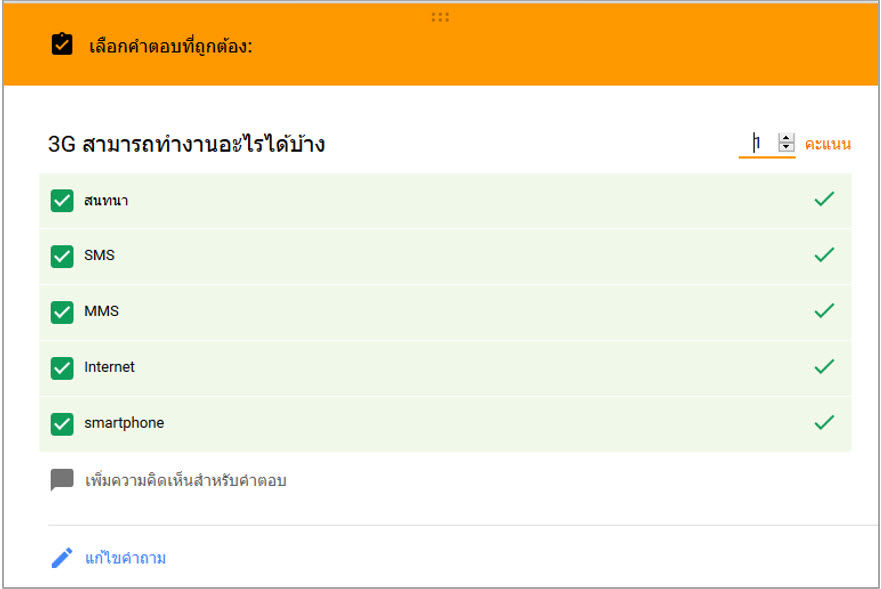Click the blue pencil edit icon
Screen dimensions: 881x589
point(62,558)
